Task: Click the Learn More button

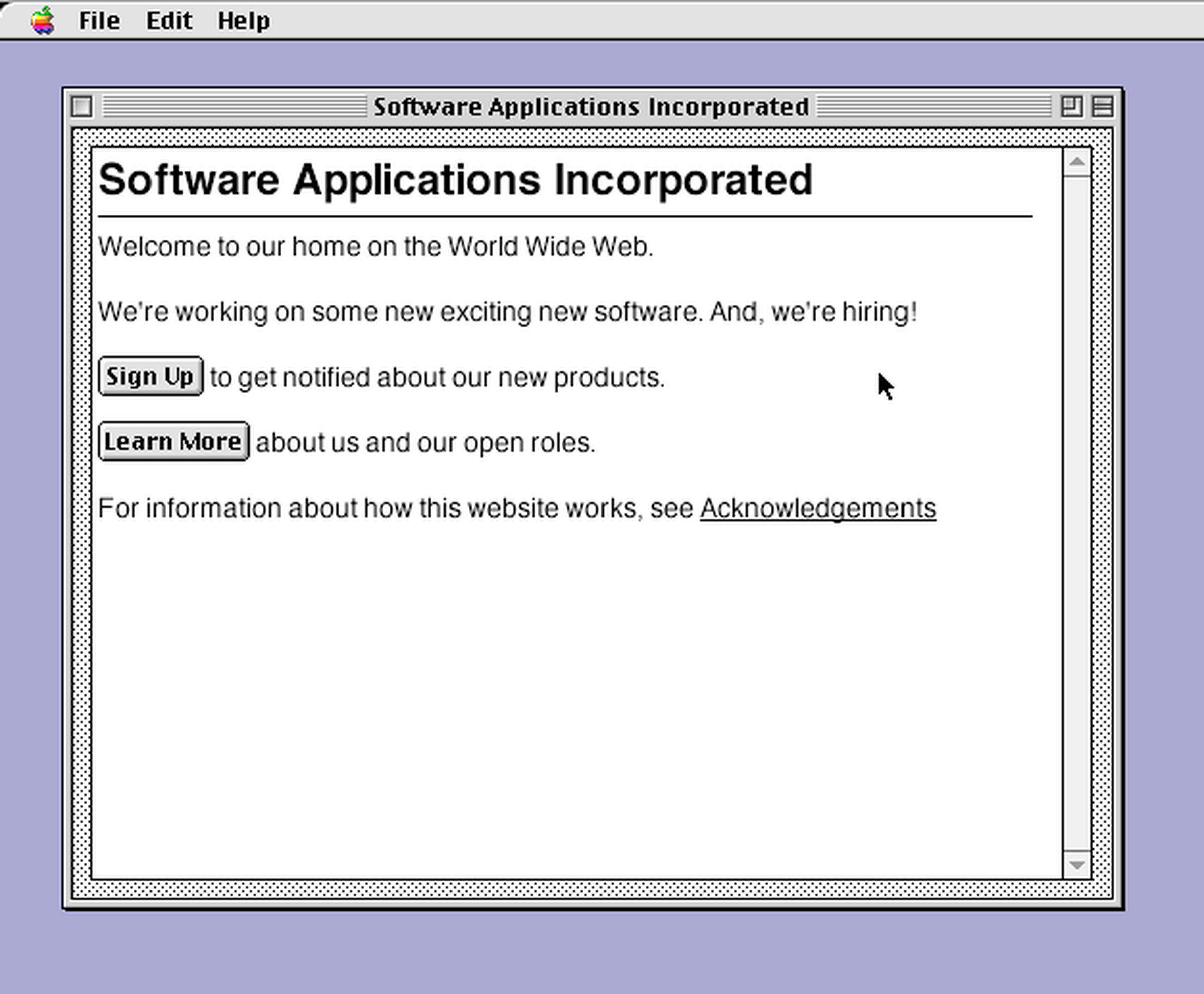Action: click(174, 441)
